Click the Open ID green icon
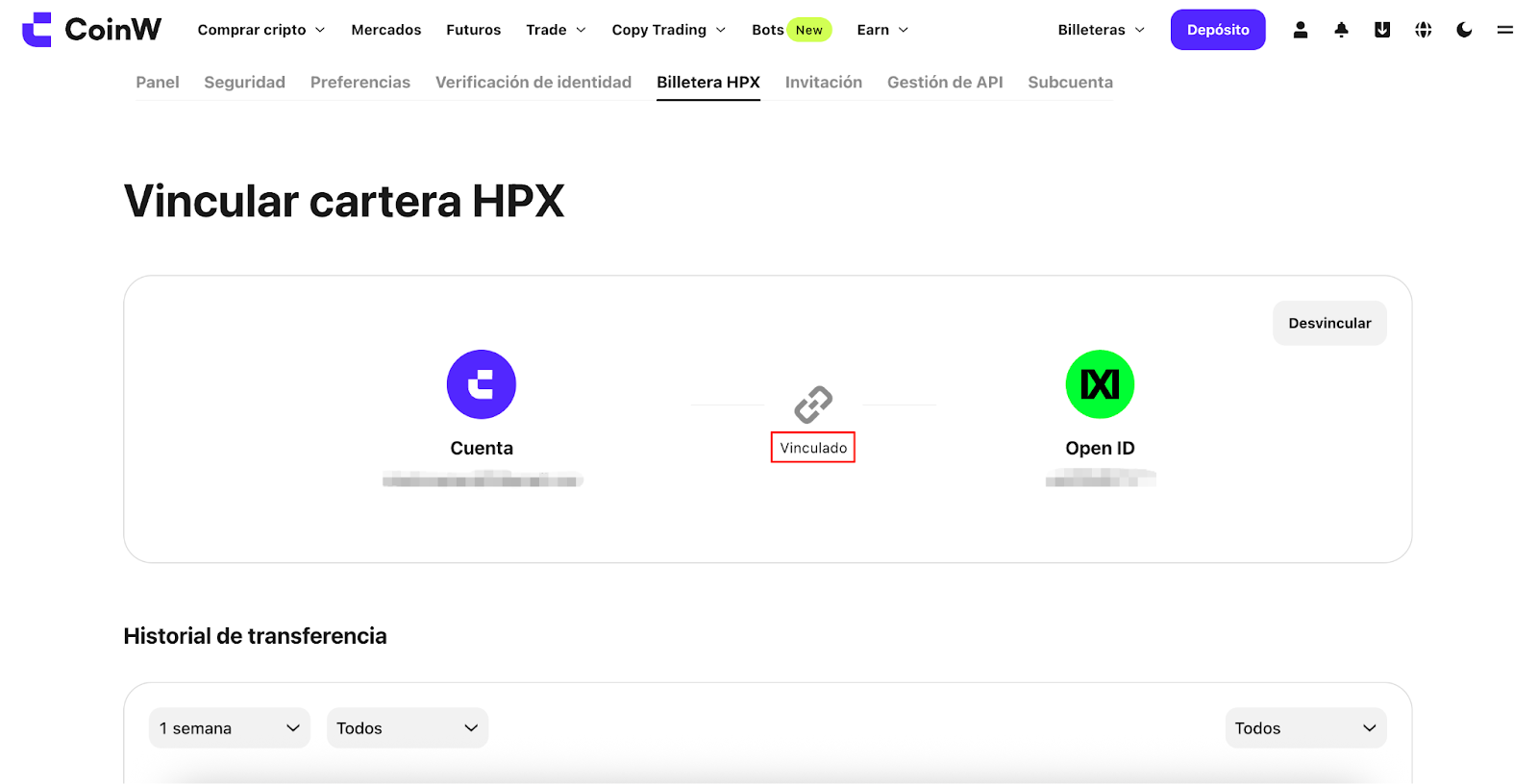 pos(1101,384)
